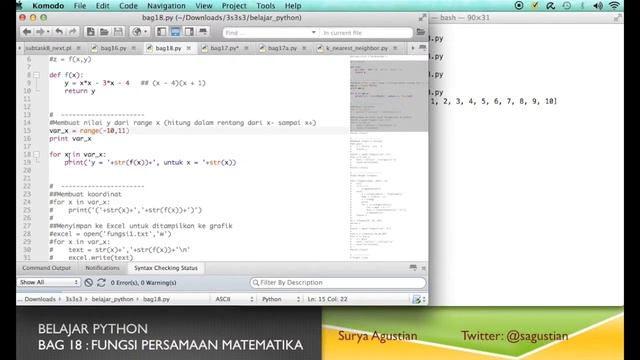Toggle the left pane visibility
640x360 pixels.
pyautogui.click(x=162, y=32)
